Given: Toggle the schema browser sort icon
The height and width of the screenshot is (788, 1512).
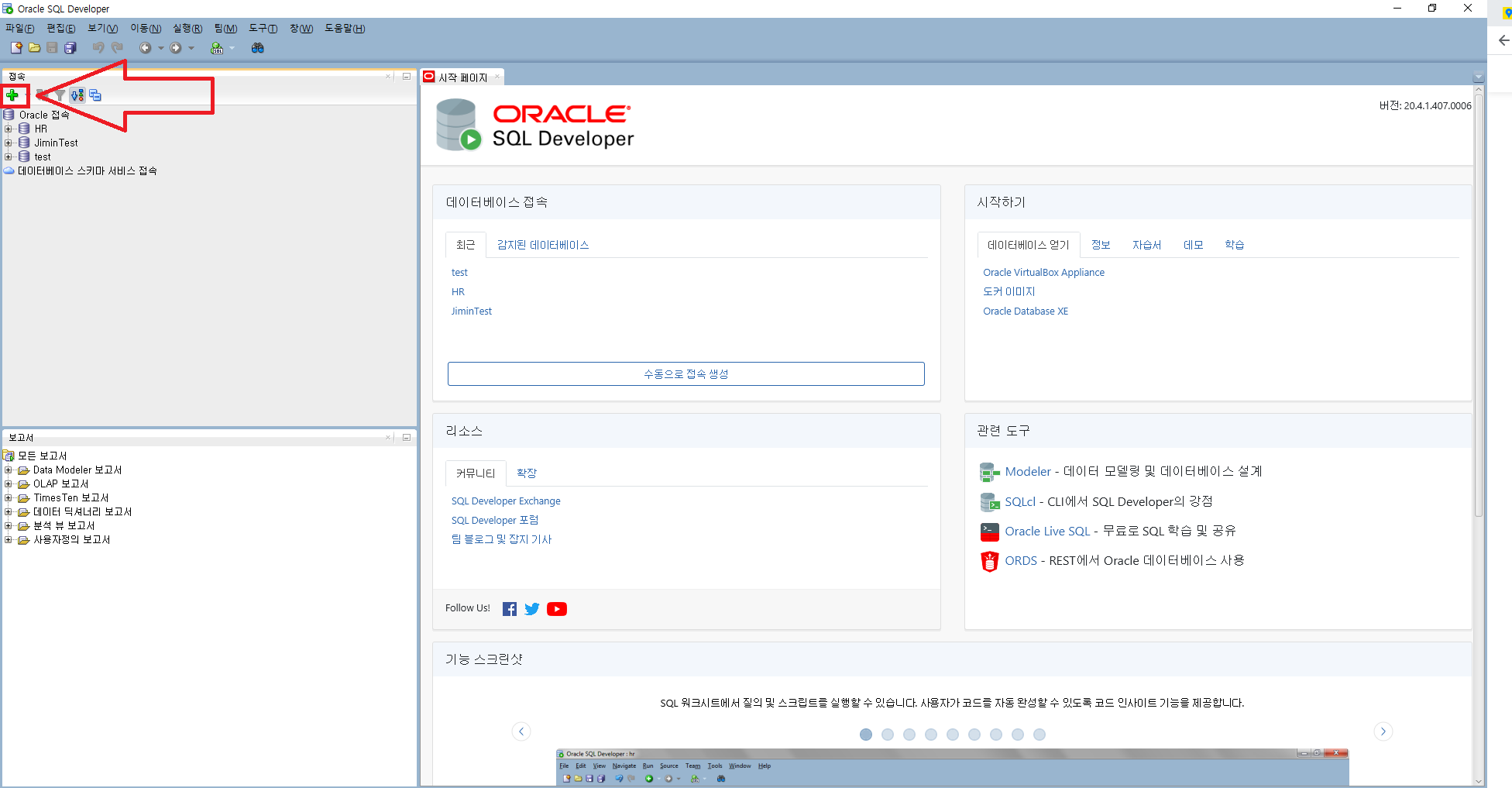Looking at the screenshot, I should coord(77,95).
